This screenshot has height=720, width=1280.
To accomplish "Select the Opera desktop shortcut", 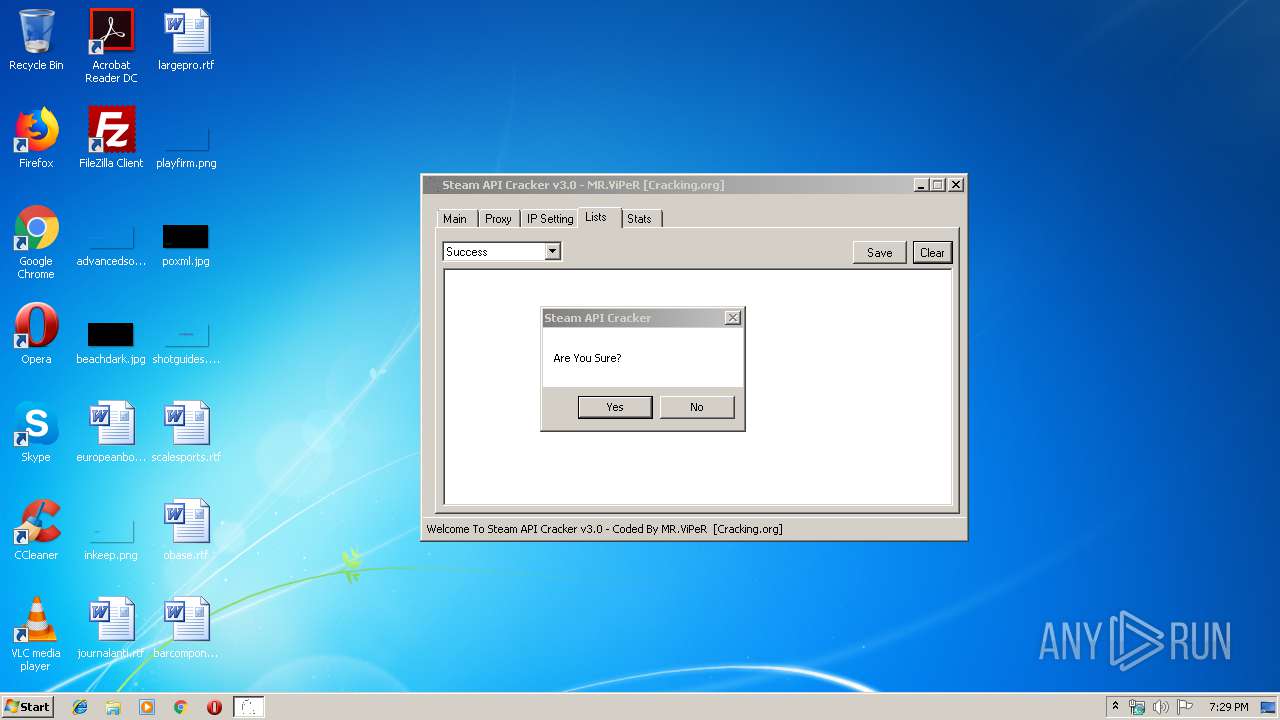I will pyautogui.click(x=36, y=335).
